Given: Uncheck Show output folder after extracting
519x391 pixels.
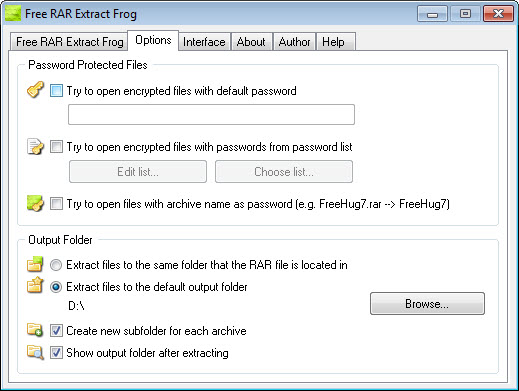Looking at the screenshot, I should (56, 353).
